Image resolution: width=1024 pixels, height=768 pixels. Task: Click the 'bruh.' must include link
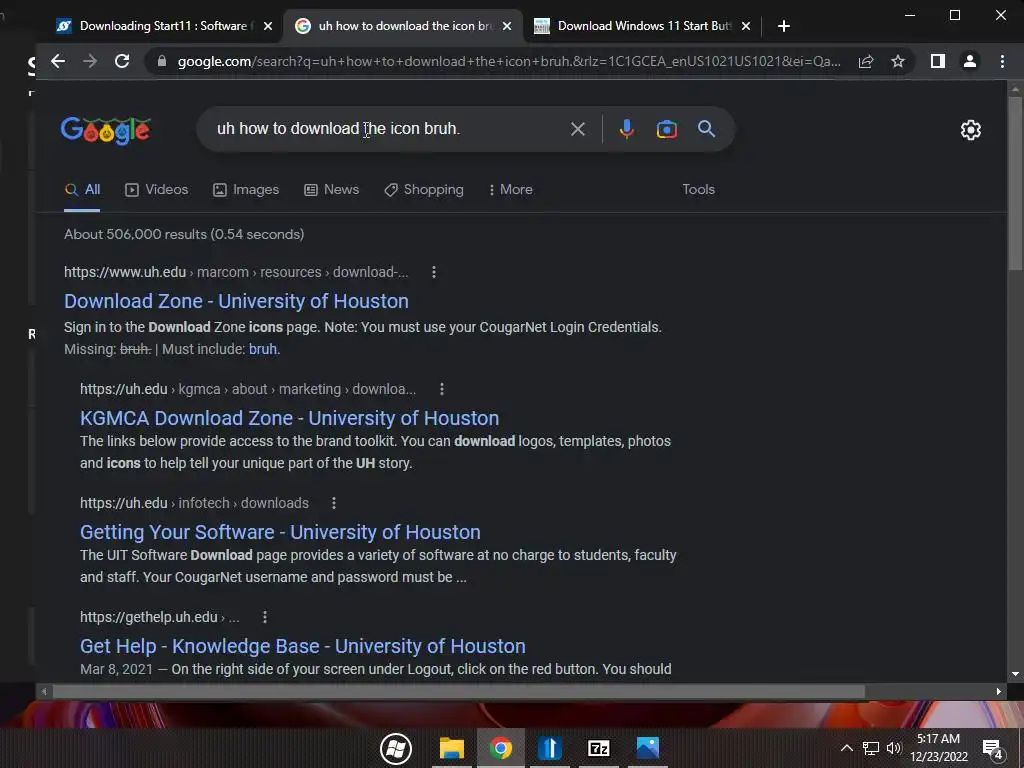coord(264,349)
